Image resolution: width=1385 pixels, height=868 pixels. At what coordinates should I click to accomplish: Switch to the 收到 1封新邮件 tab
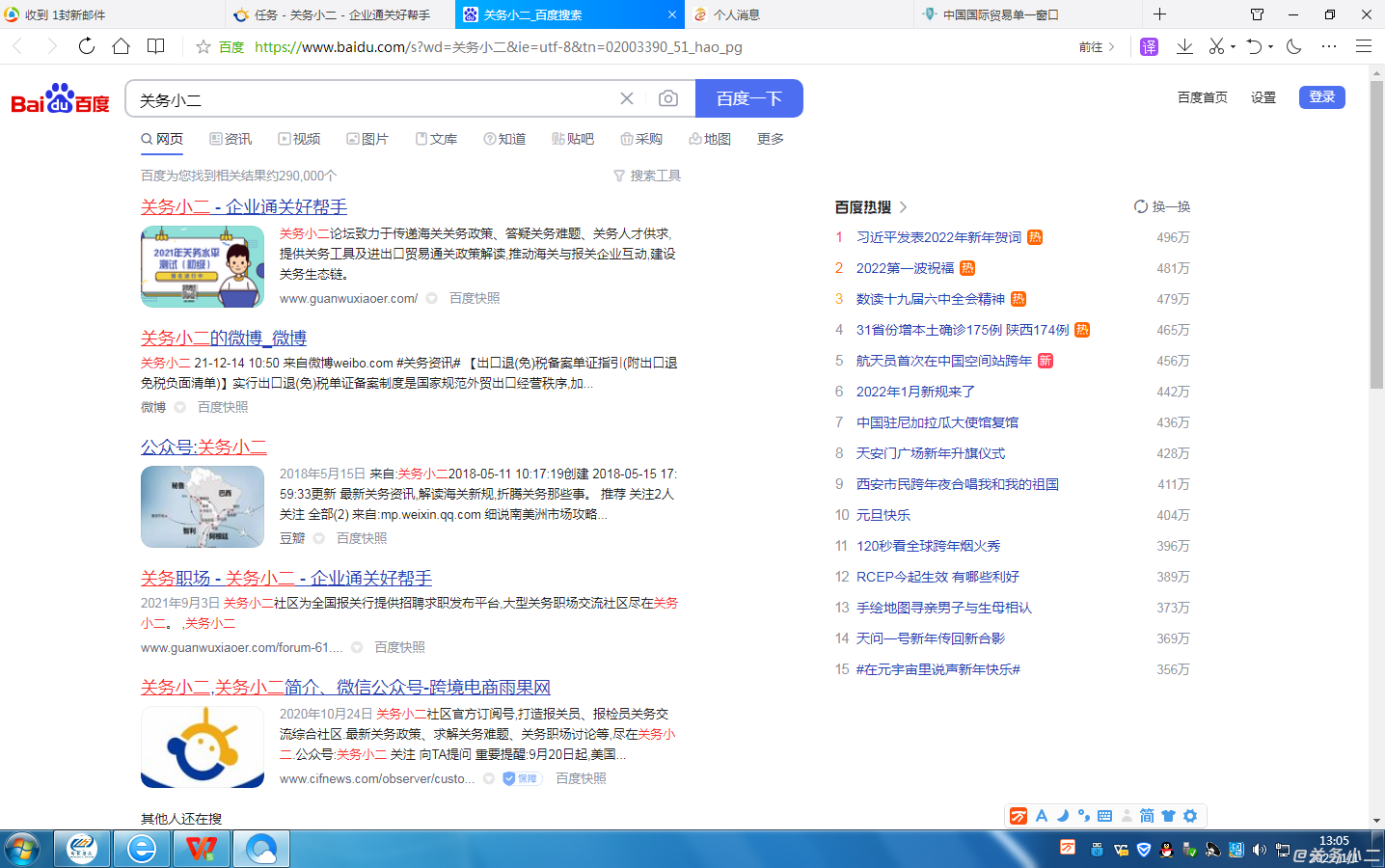coord(113,14)
